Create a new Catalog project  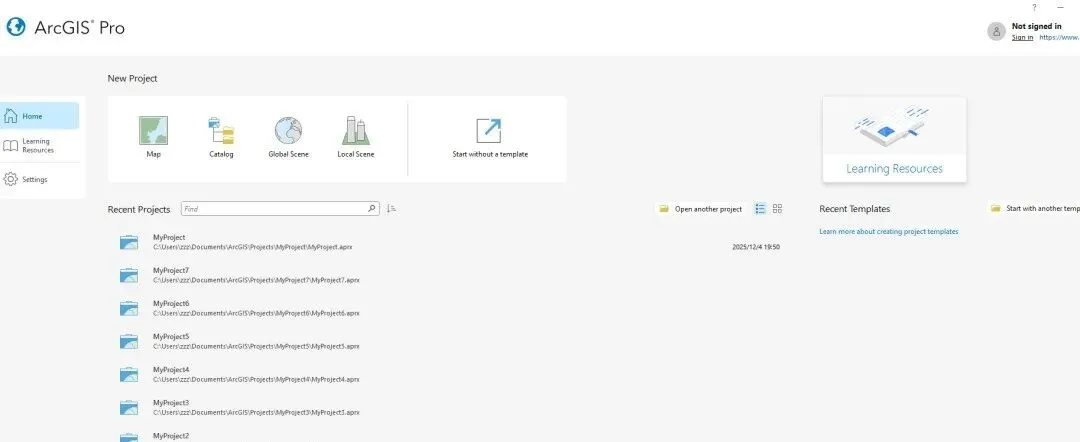click(221, 138)
